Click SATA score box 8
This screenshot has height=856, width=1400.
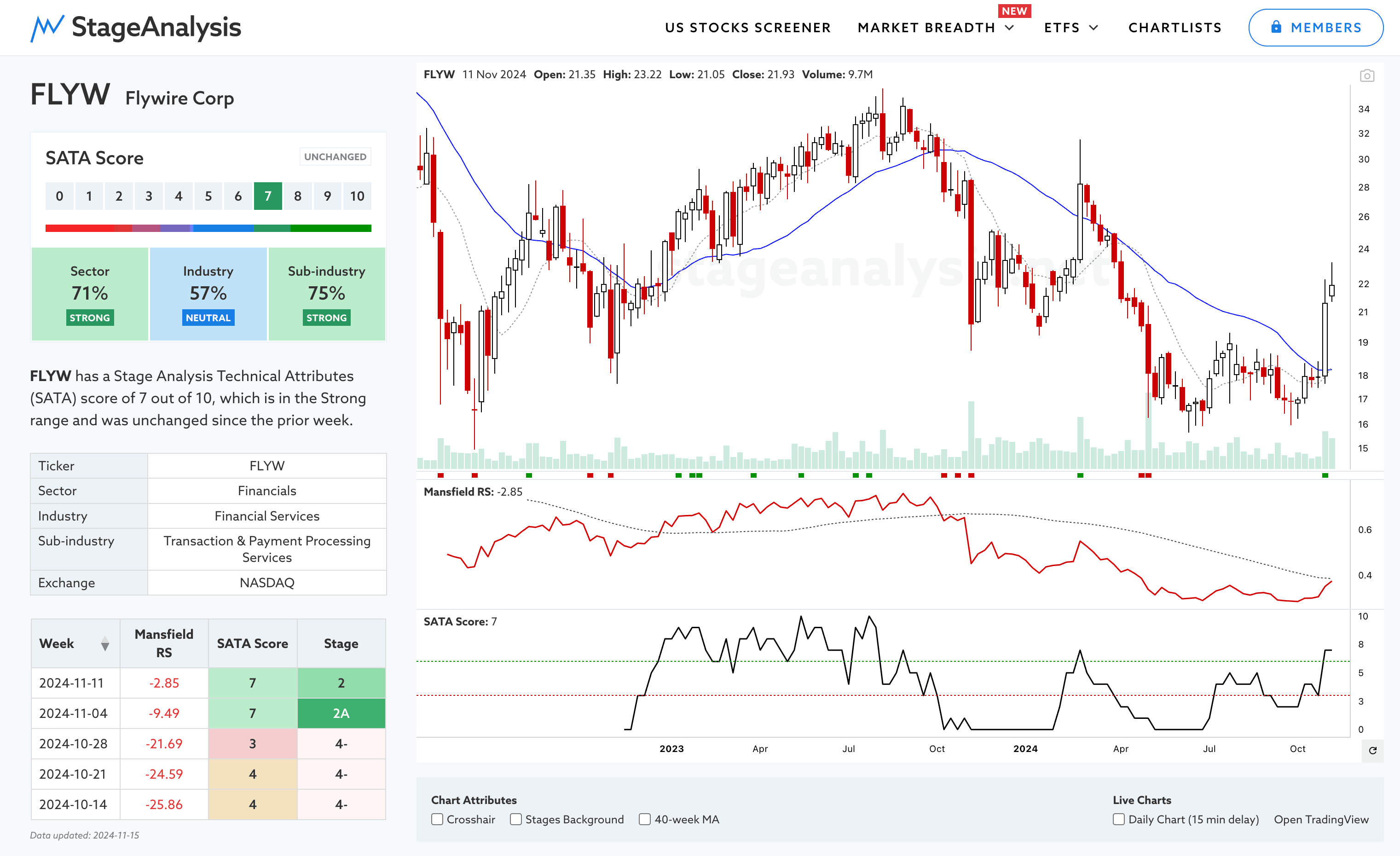(298, 196)
